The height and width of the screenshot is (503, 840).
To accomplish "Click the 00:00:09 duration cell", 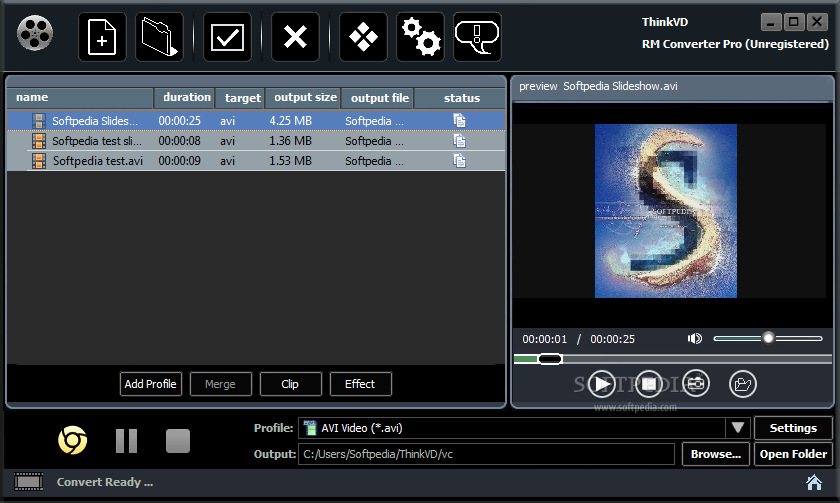I will 179,161.
